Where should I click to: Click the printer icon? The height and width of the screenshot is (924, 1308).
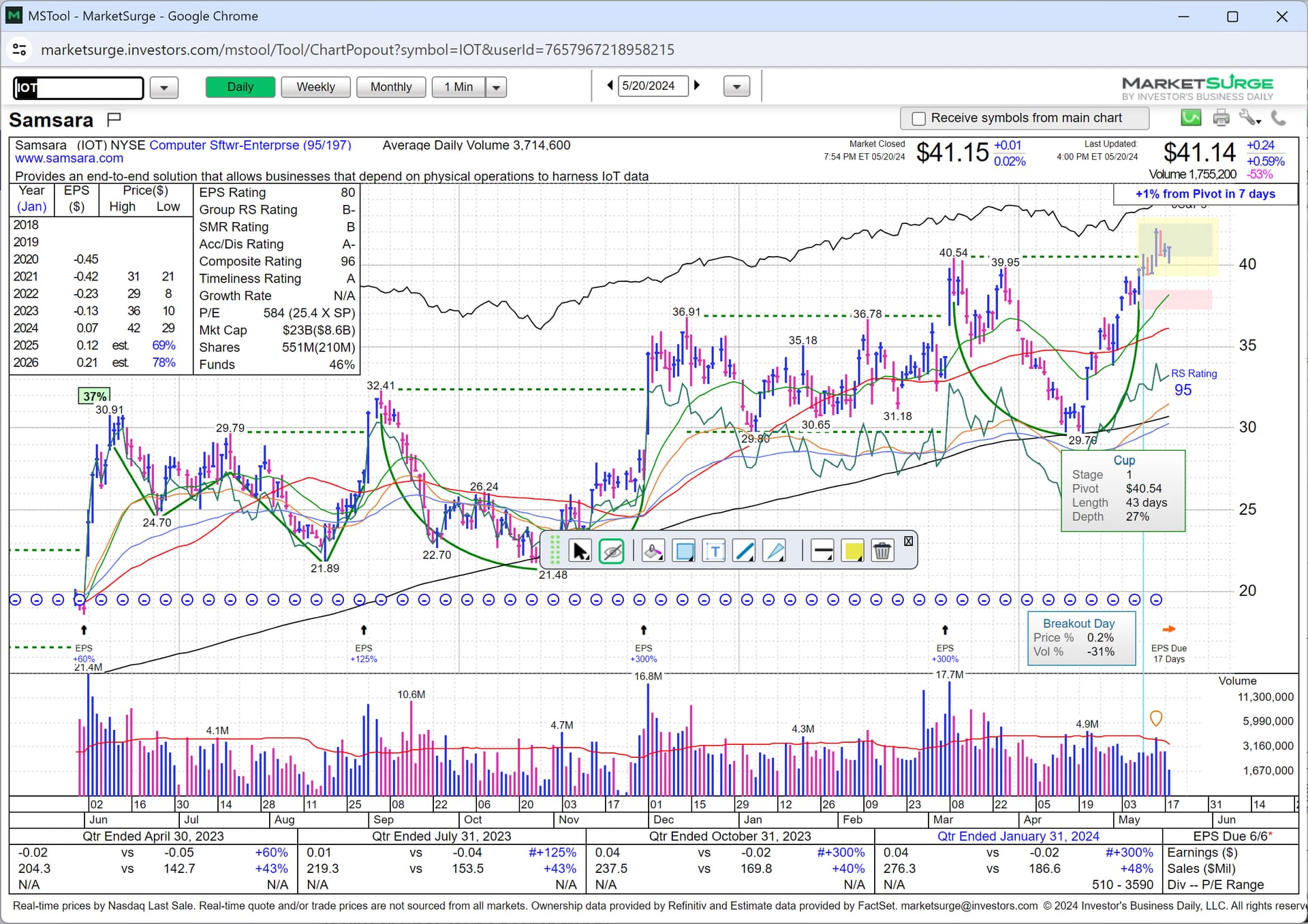[1221, 118]
